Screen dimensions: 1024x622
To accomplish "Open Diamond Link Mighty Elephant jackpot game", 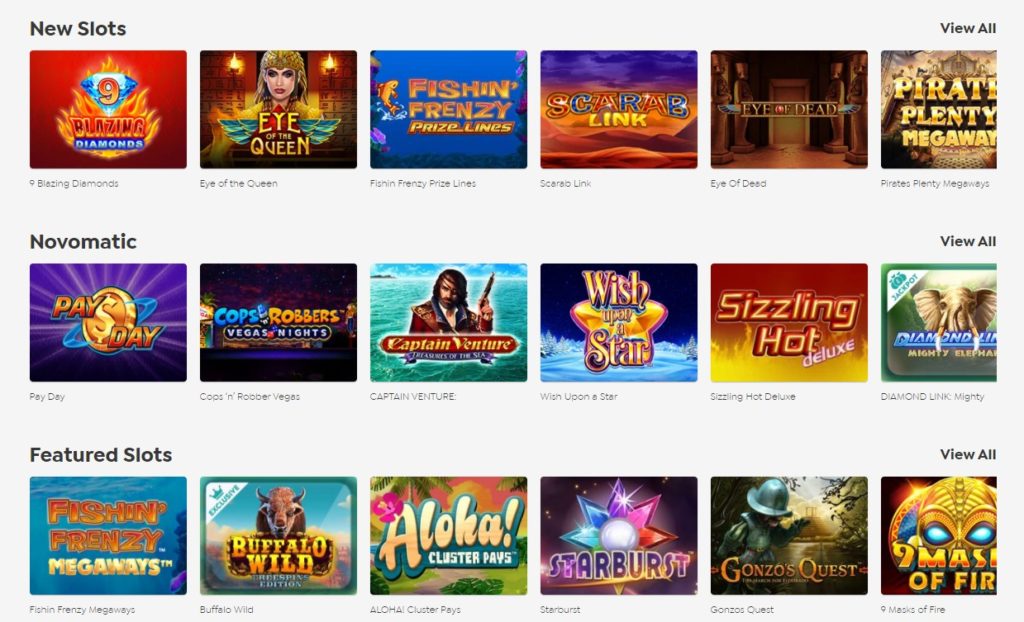I will (938, 322).
